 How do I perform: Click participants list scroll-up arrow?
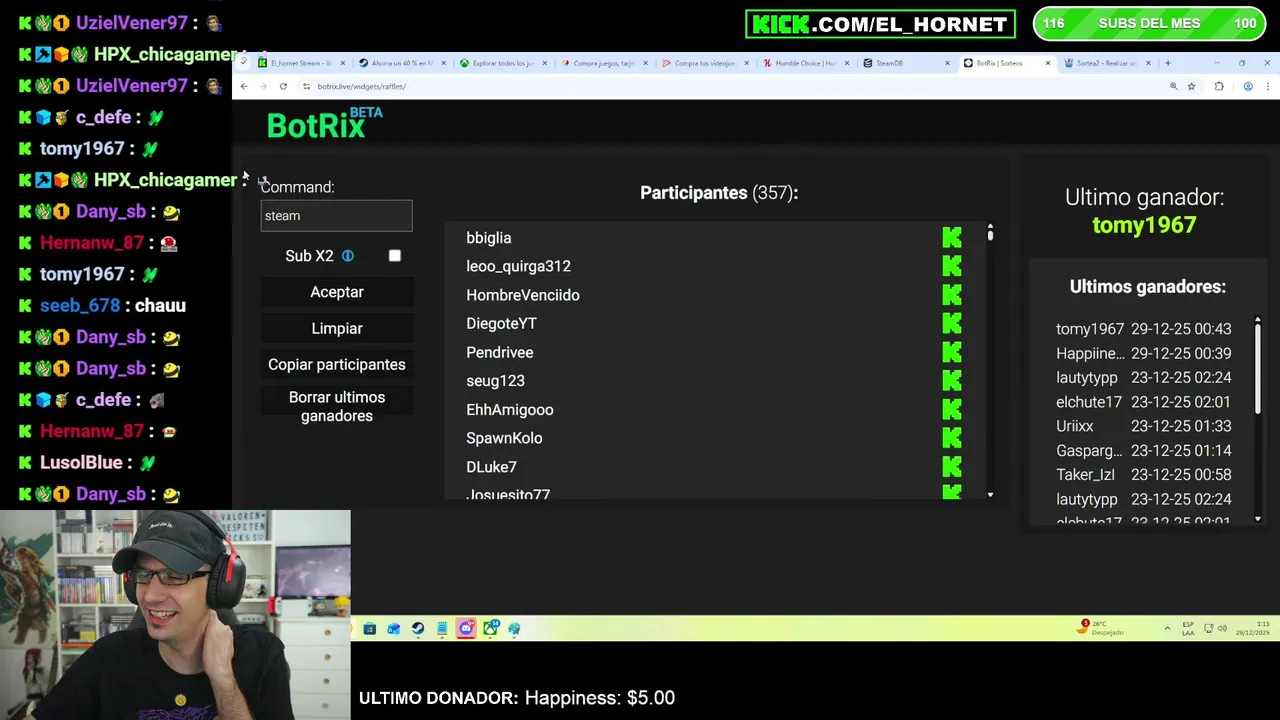[990, 227]
